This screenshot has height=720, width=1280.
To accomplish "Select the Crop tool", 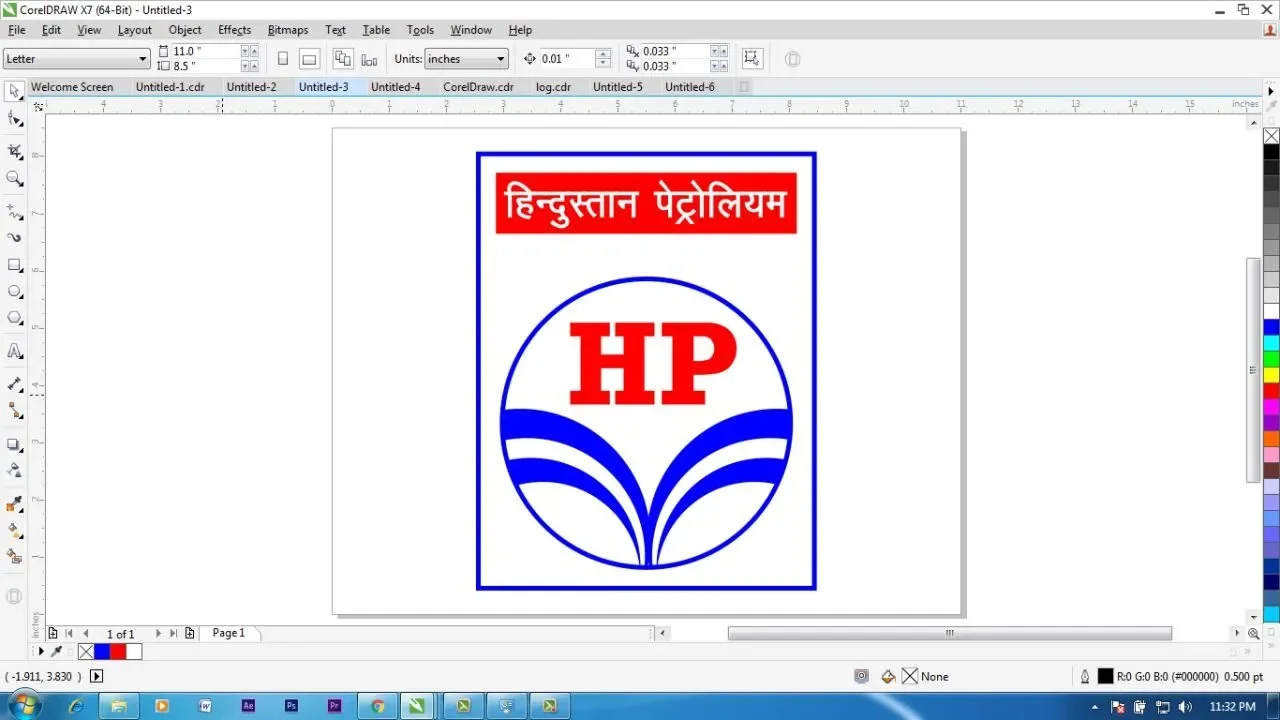I will [x=14, y=151].
